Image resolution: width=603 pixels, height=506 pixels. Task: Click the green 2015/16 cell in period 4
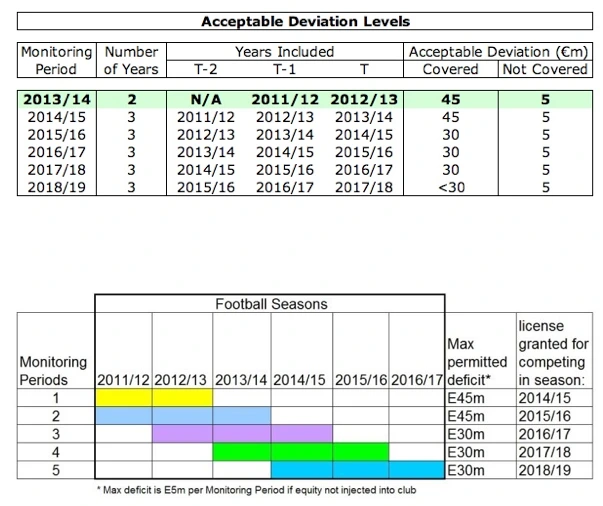click(x=361, y=452)
